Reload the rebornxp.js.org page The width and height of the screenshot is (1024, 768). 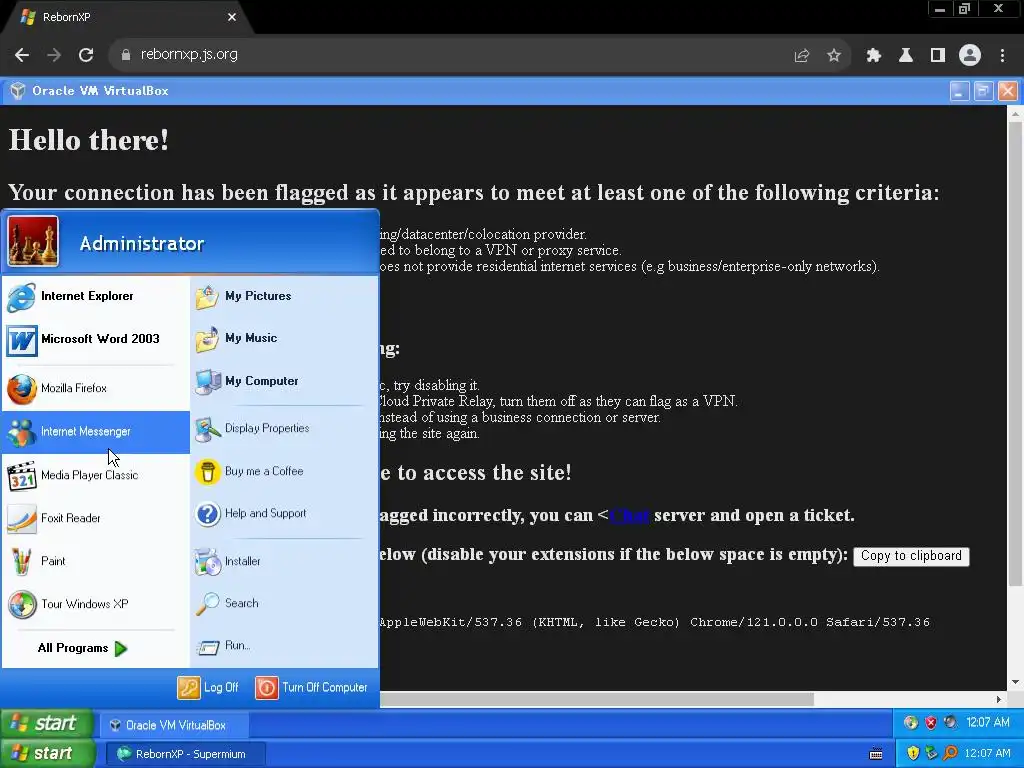point(86,55)
